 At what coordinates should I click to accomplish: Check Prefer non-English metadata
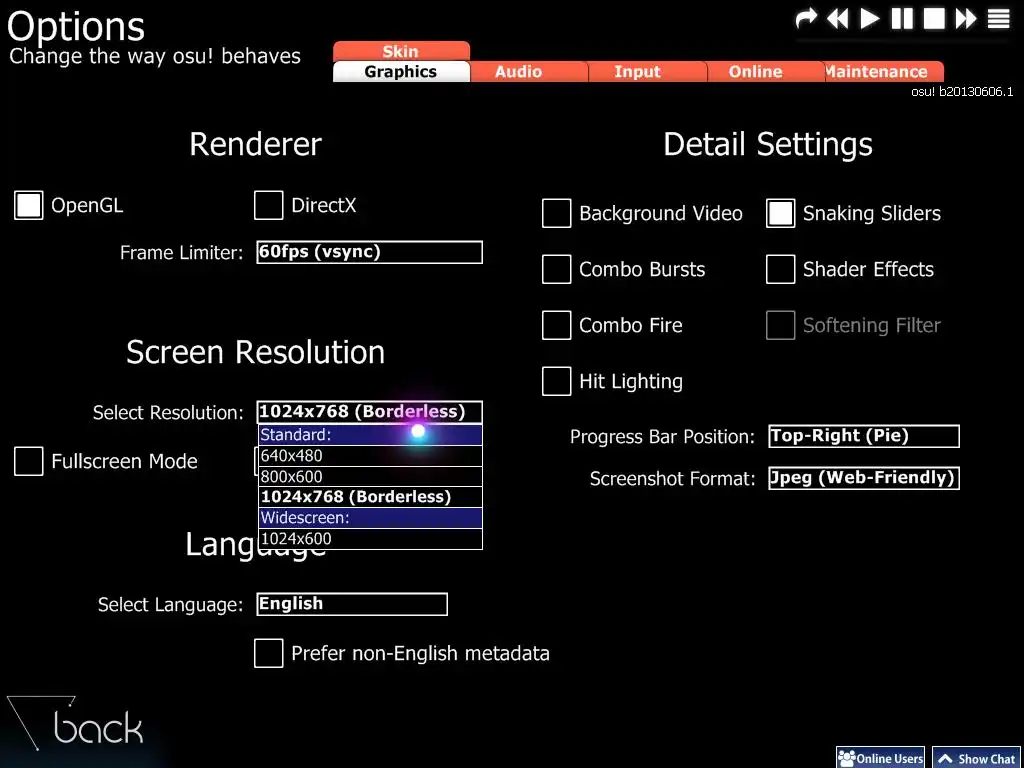(x=268, y=653)
